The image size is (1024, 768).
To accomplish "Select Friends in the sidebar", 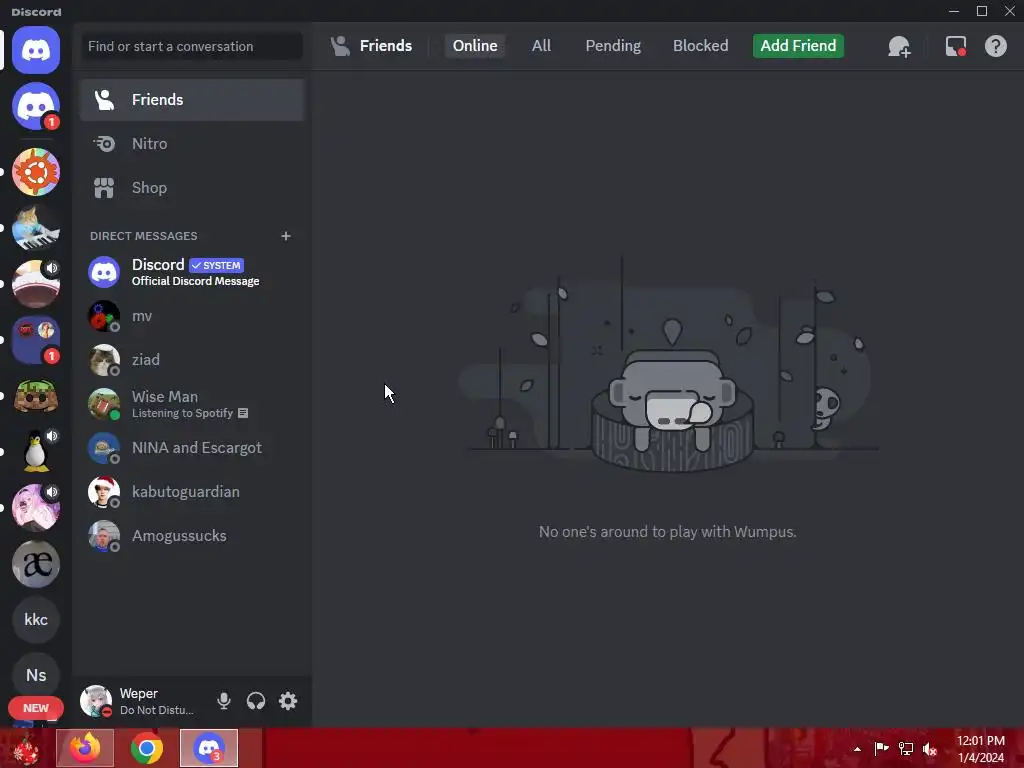I will pos(192,100).
